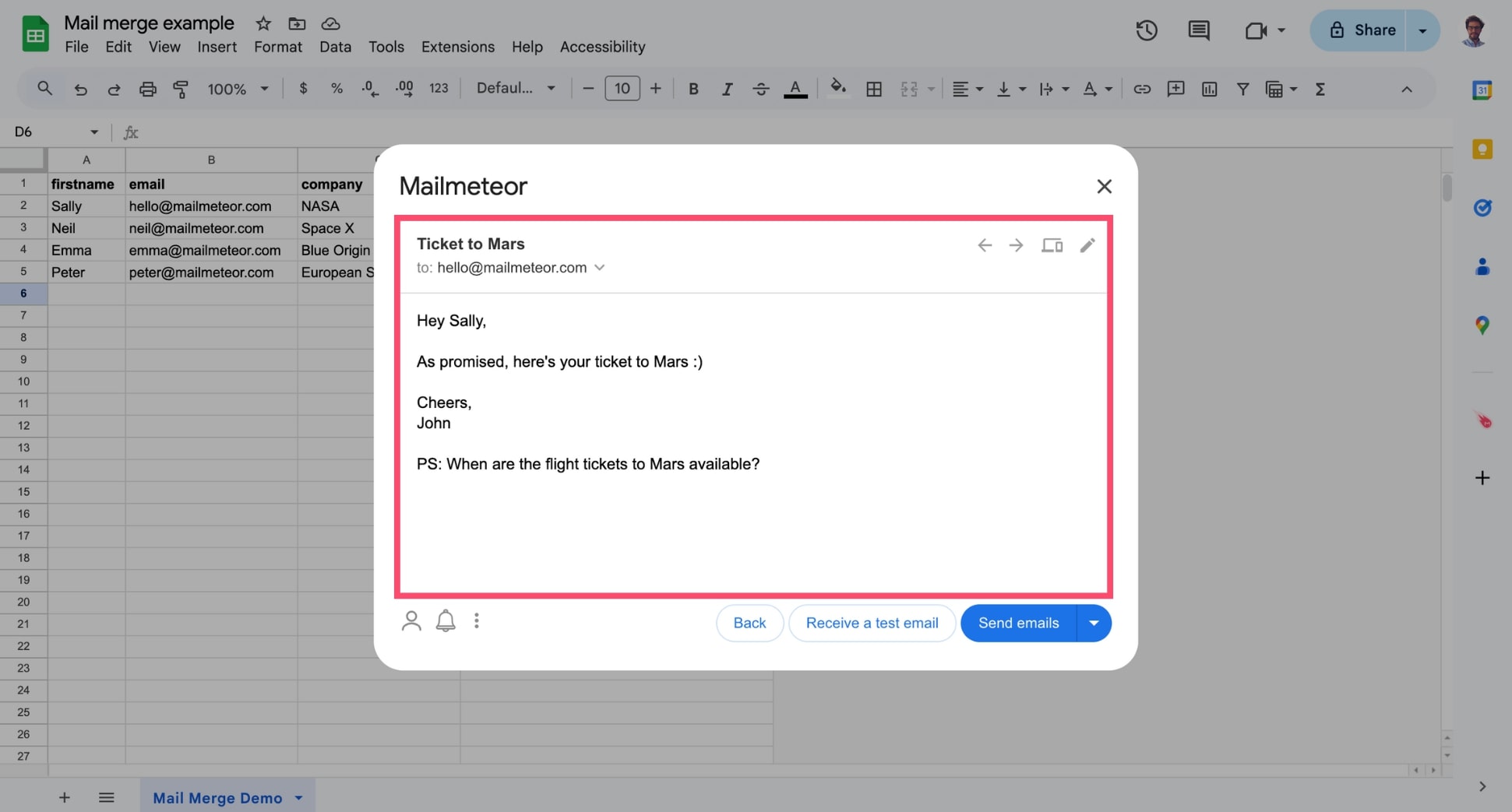Close the Mailmeteor dialog

point(1104,186)
